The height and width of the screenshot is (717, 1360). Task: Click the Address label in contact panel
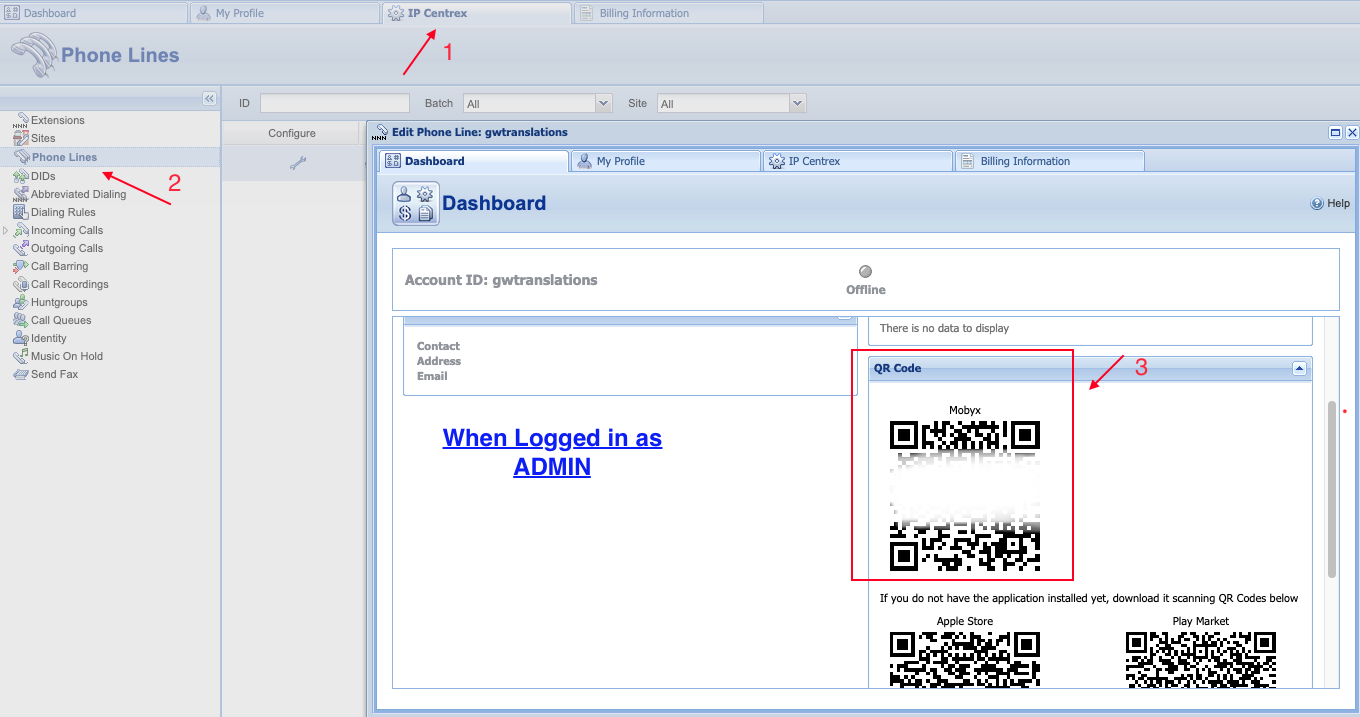pyautogui.click(x=439, y=361)
